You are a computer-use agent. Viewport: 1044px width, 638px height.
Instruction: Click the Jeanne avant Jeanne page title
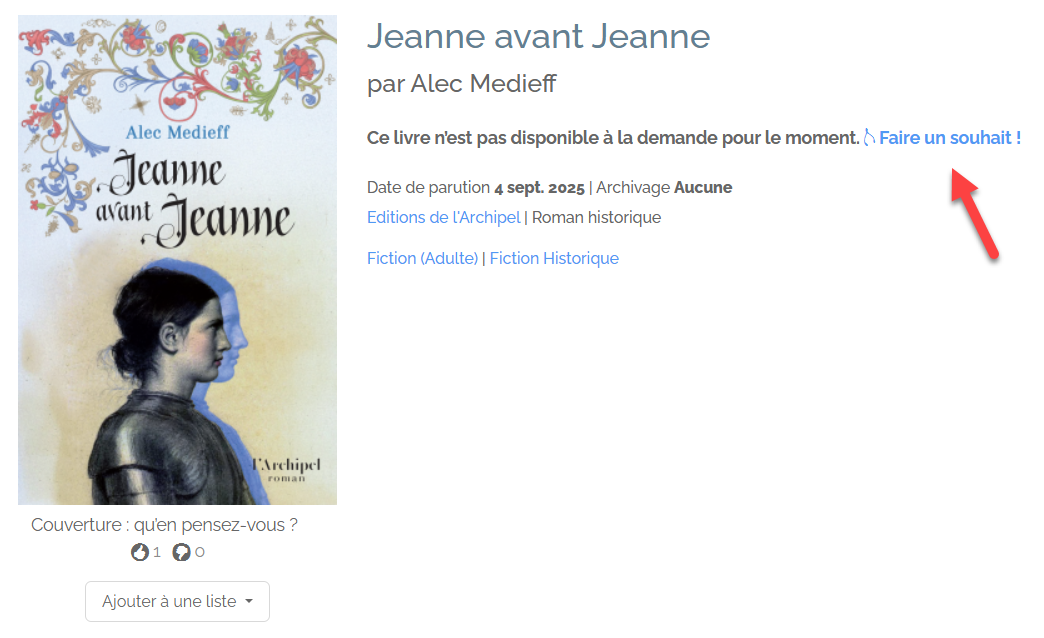pos(539,36)
